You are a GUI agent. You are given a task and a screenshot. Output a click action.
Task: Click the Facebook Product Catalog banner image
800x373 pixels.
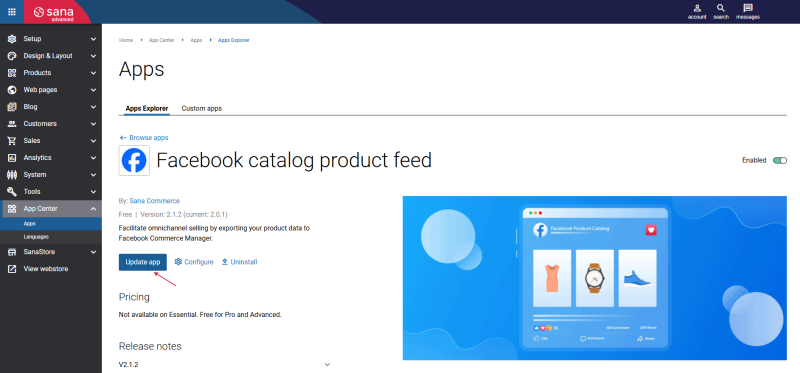pyautogui.click(x=594, y=278)
